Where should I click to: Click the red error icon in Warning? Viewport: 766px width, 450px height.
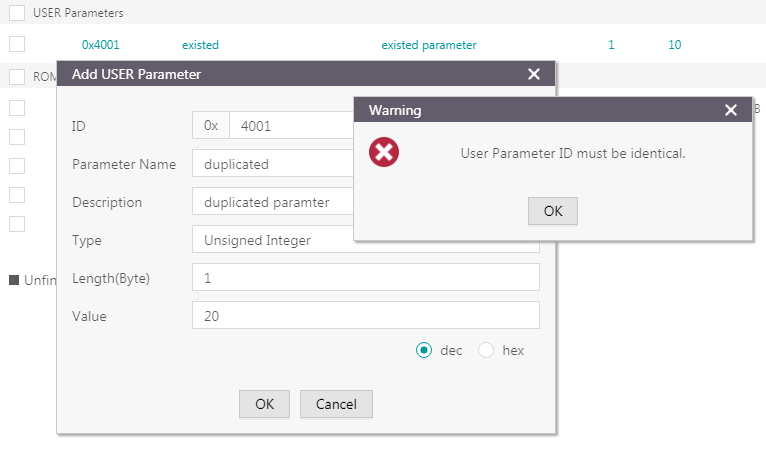tap(384, 153)
